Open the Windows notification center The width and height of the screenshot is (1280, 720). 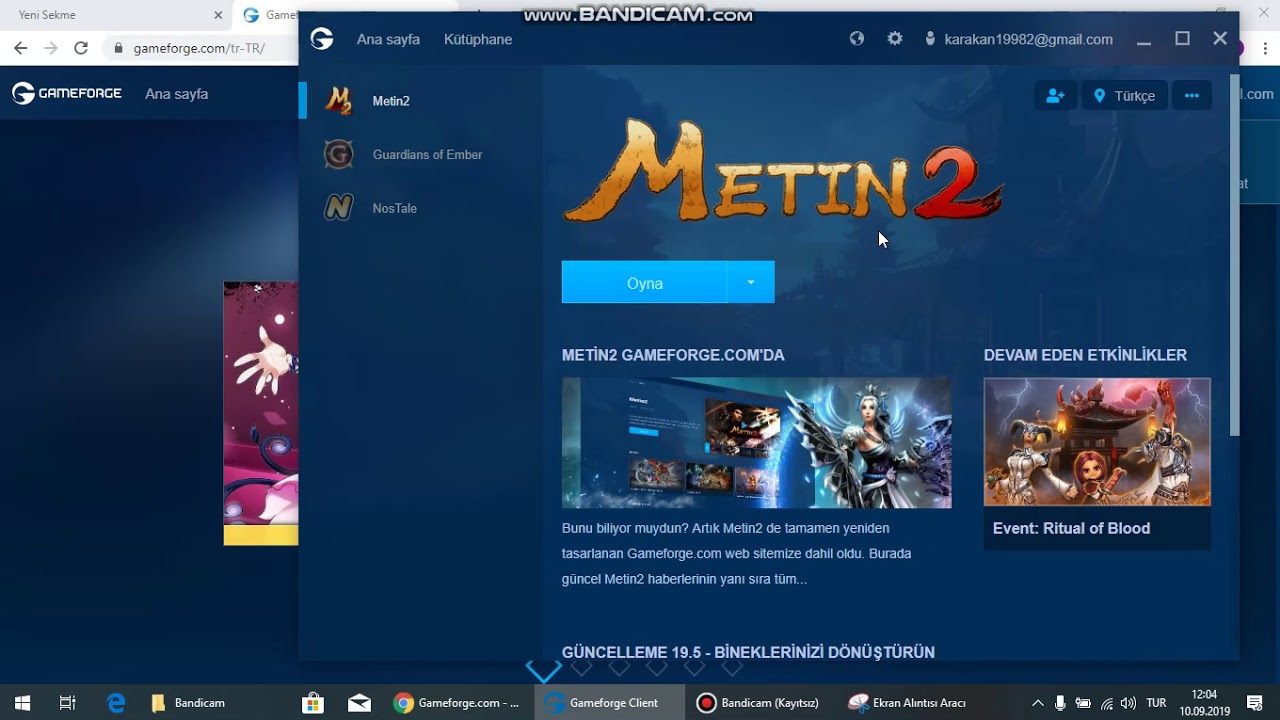coord(1255,703)
